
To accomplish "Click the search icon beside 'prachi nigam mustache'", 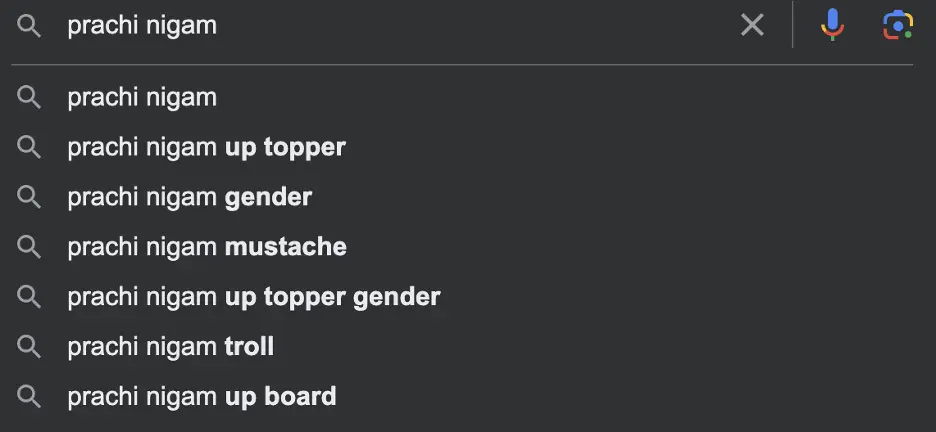I will point(29,247).
